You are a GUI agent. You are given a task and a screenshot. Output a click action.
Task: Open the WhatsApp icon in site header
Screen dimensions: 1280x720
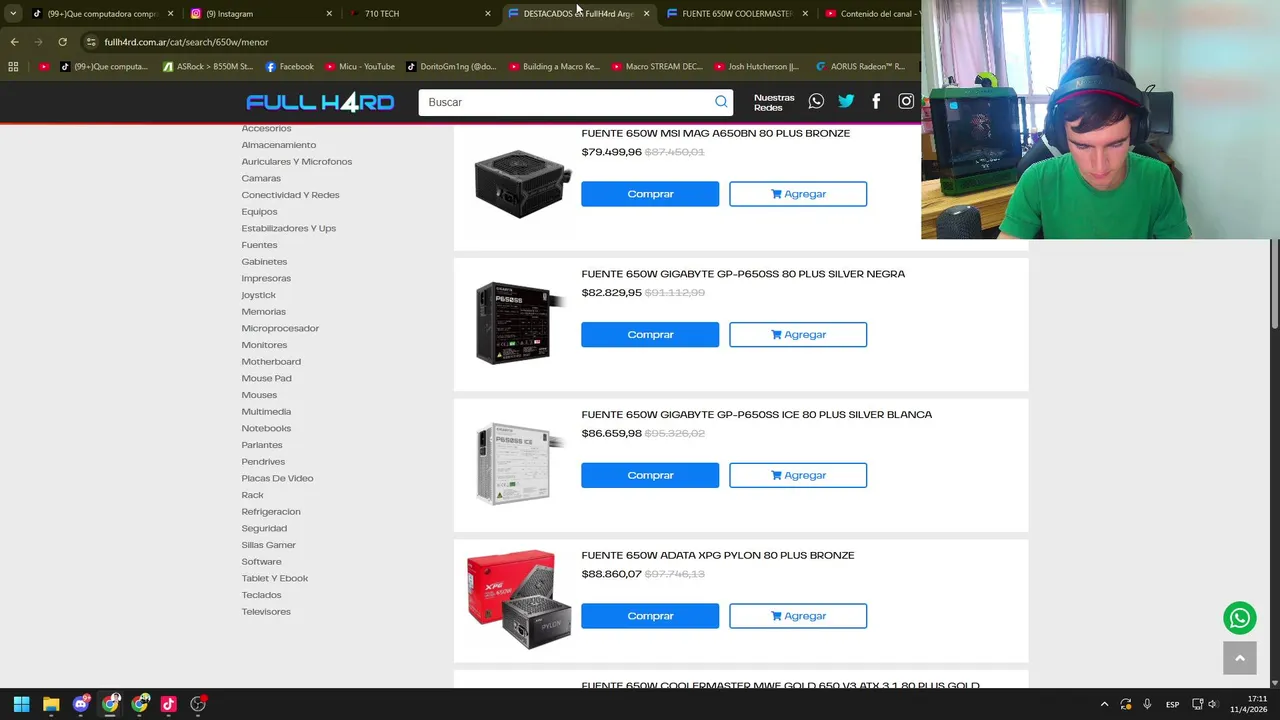[816, 101]
